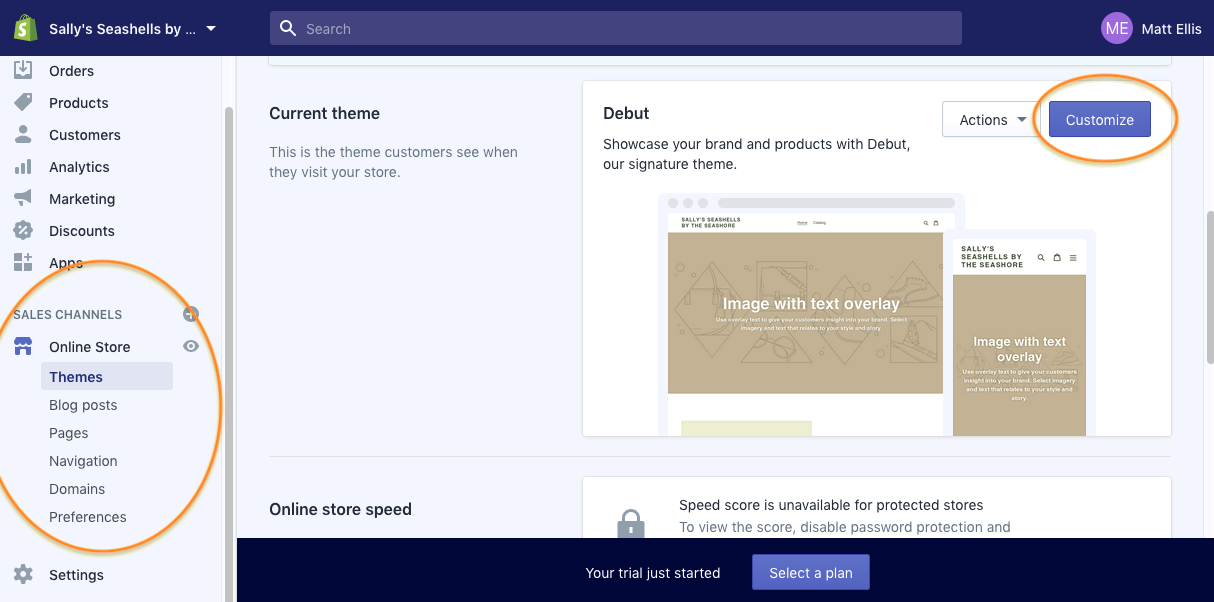This screenshot has height=602, width=1214.
Task: Click the desktop theme preview thumbnail
Action: pos(805,315)
